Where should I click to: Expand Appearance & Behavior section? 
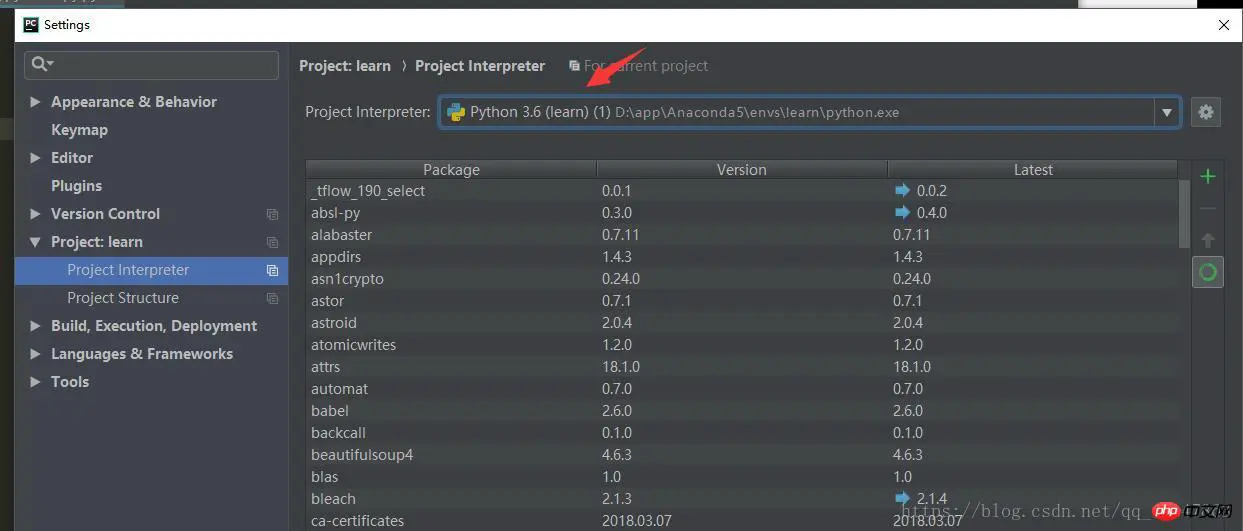[36, 102]
